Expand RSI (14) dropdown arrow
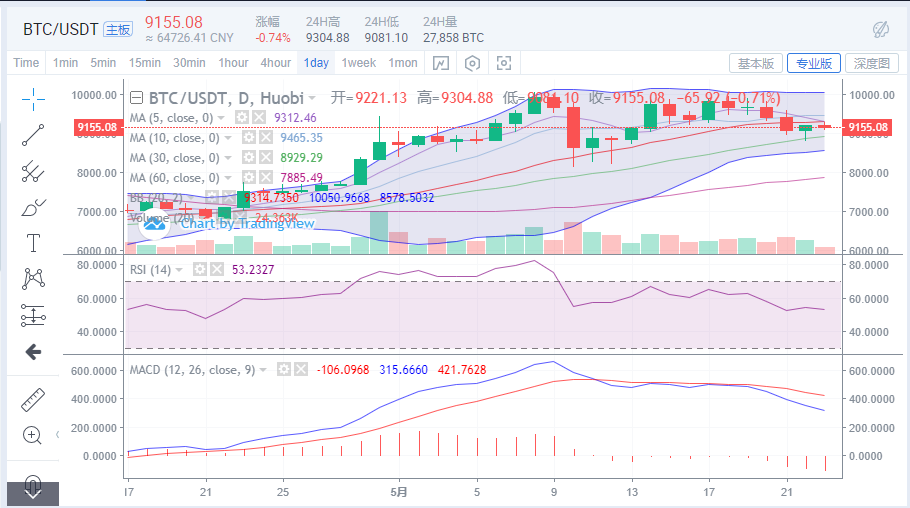This screenshot has height=508, width=910. tap(179, 270)
